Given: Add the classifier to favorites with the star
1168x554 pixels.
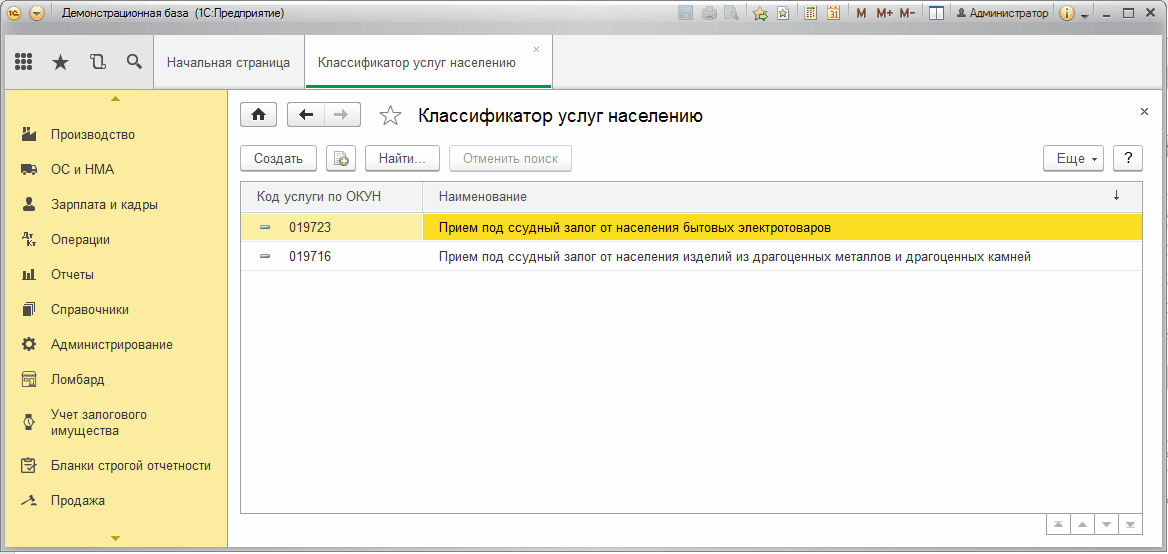Looking at the screenshot, I should click(390, 115).
